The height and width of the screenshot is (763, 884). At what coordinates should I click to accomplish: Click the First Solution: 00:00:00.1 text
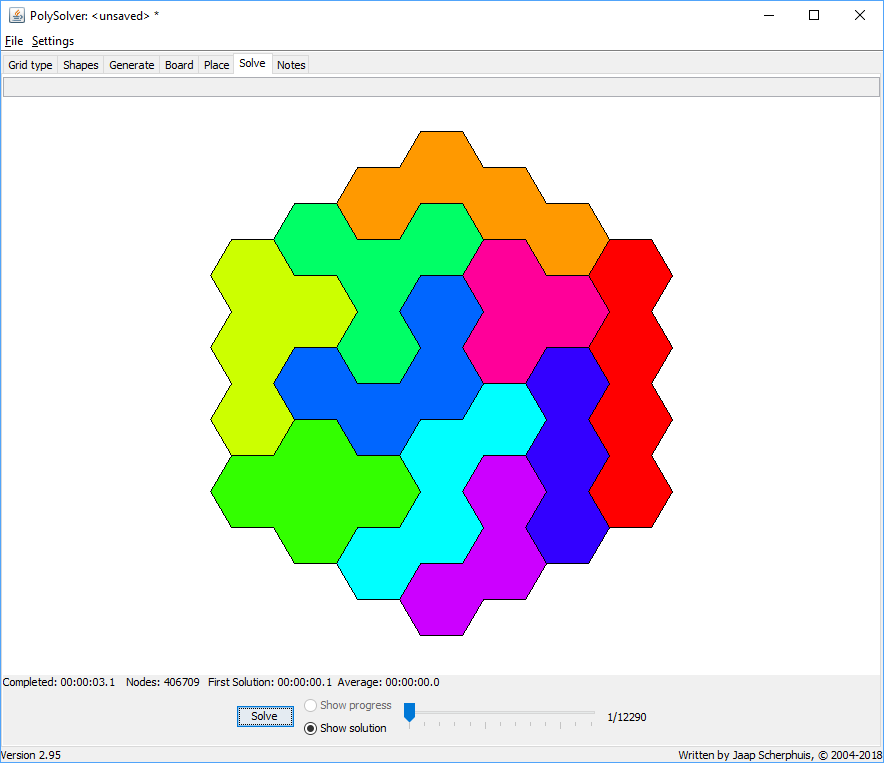[x=269, y=682]
